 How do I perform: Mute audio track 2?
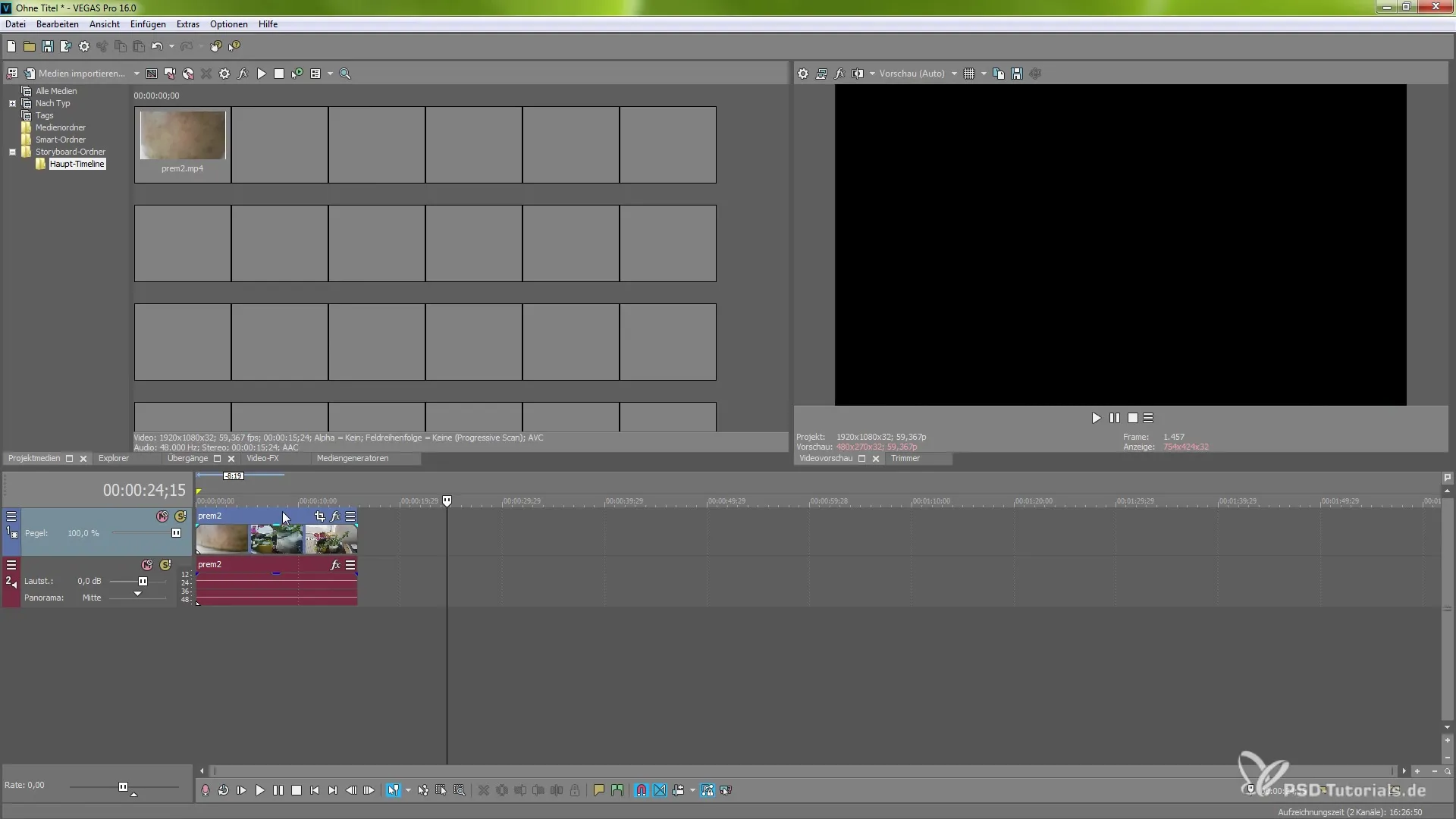click(x=147, y=565)
